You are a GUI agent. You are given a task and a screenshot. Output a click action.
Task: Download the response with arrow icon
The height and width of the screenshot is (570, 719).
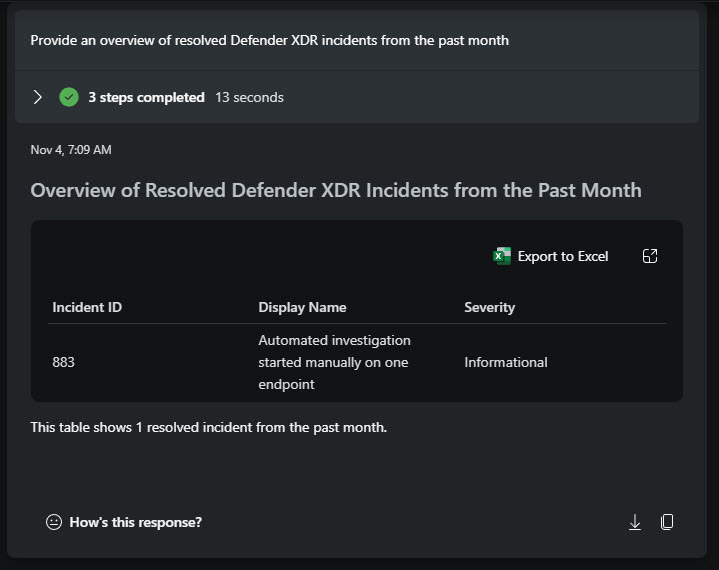635,522
